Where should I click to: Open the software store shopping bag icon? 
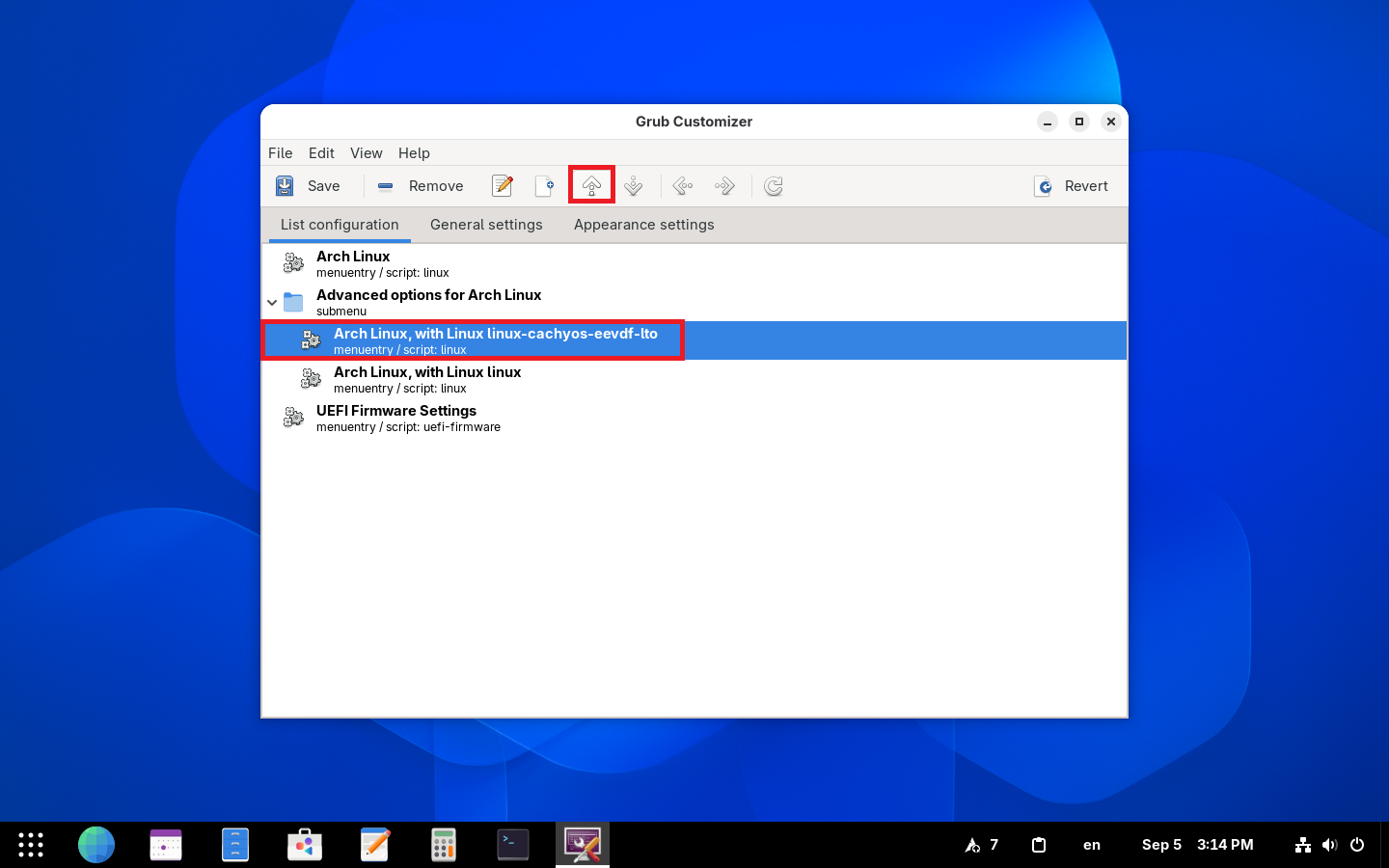305,845
